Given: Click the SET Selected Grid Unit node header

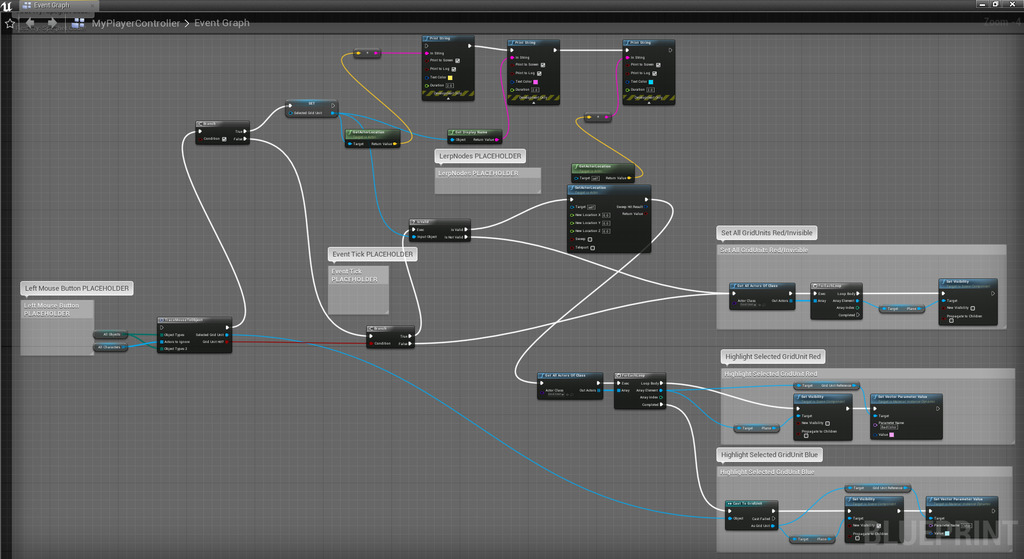Looking at the screenshot, I should point(311,103).
